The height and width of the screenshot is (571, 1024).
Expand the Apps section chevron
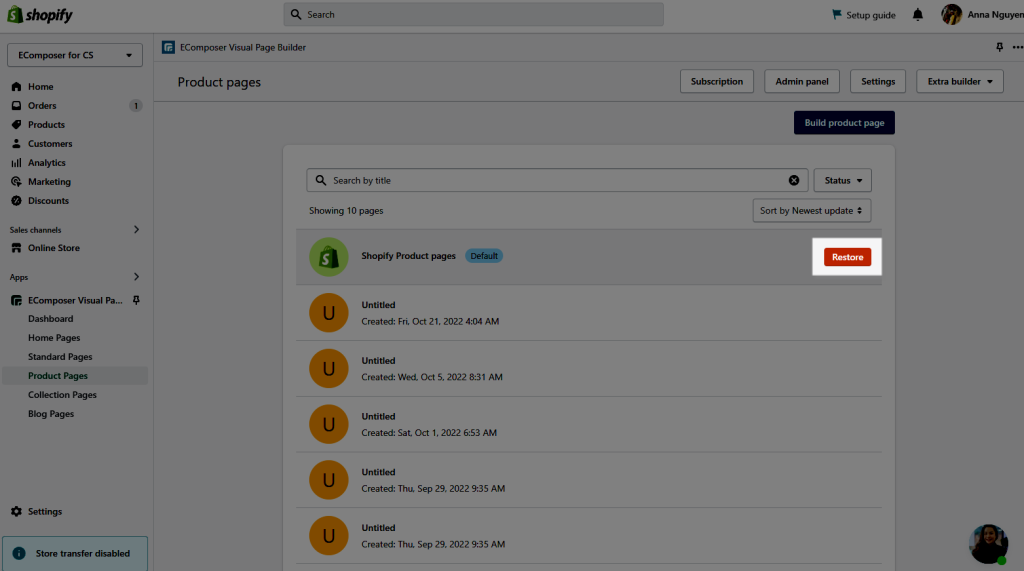(136, 276)
